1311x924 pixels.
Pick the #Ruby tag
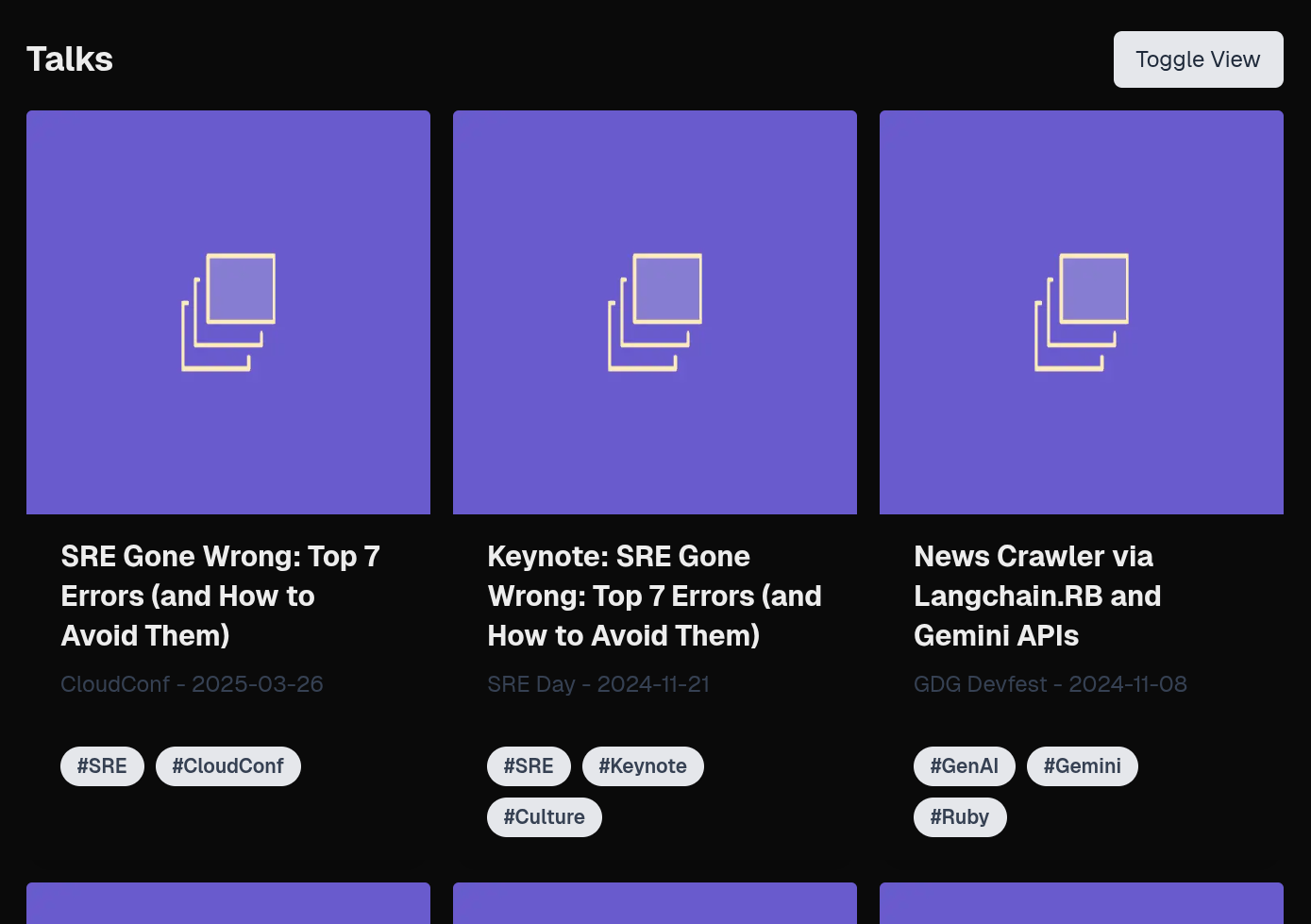pos(959,817)
